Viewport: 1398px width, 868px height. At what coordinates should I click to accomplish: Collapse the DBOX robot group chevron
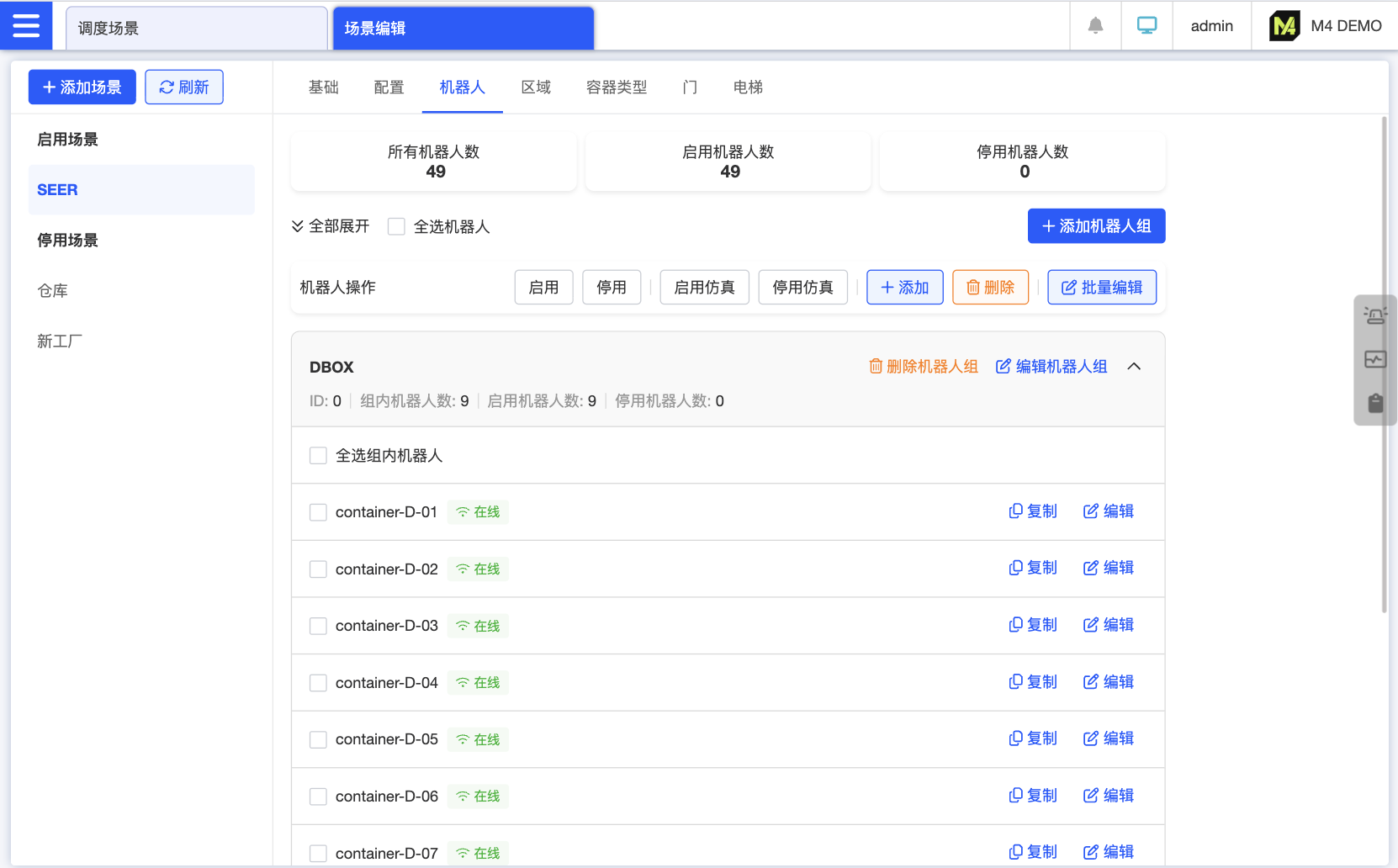1135,367
